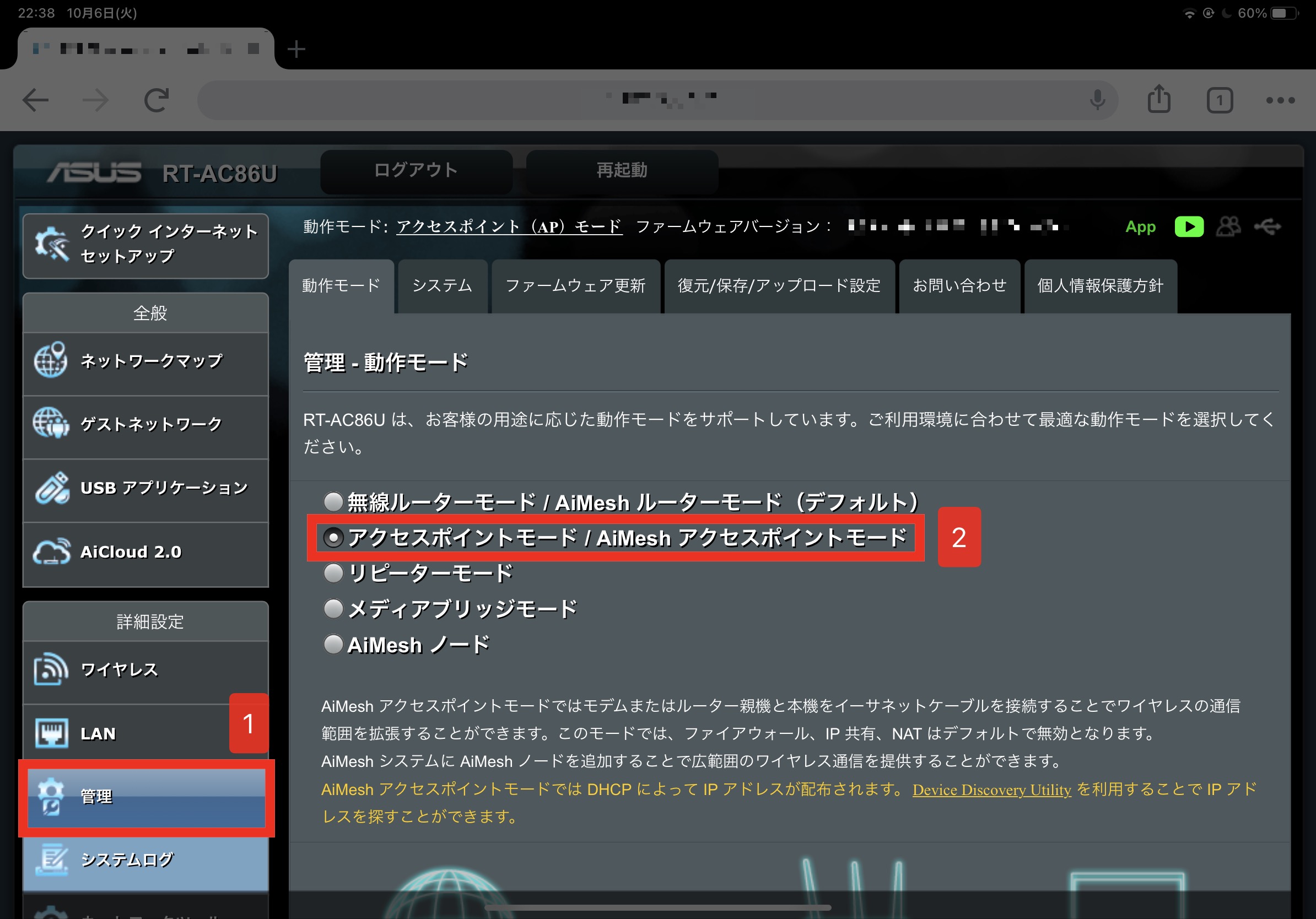
Task: Click the 管理 - 動作モード heading text
Action: [x=386, y=362]
